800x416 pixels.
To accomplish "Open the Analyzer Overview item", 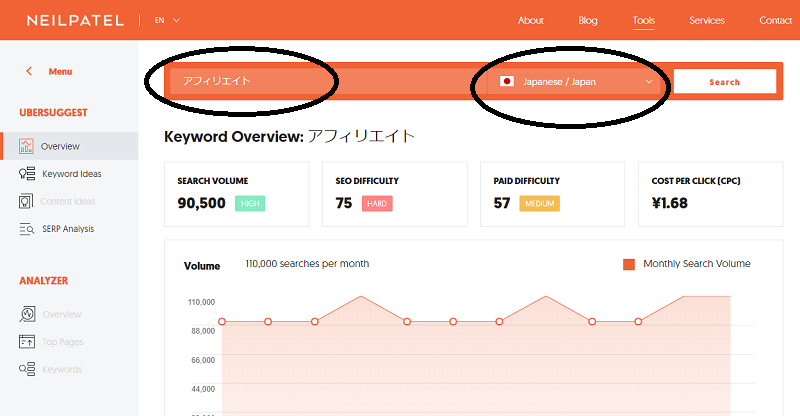I will [62, 314].
